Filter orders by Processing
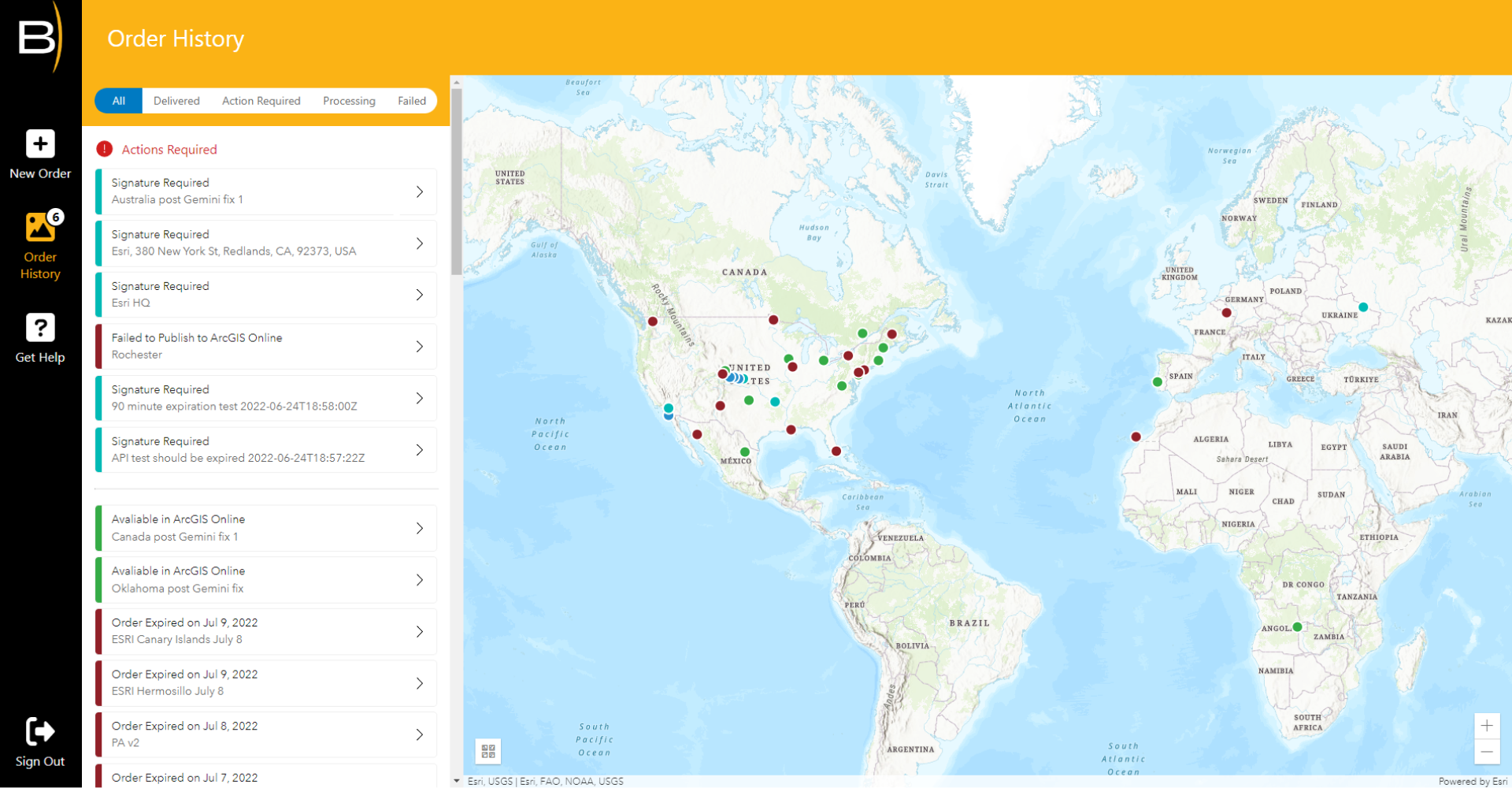1512x788 pixels. [349, 101]
